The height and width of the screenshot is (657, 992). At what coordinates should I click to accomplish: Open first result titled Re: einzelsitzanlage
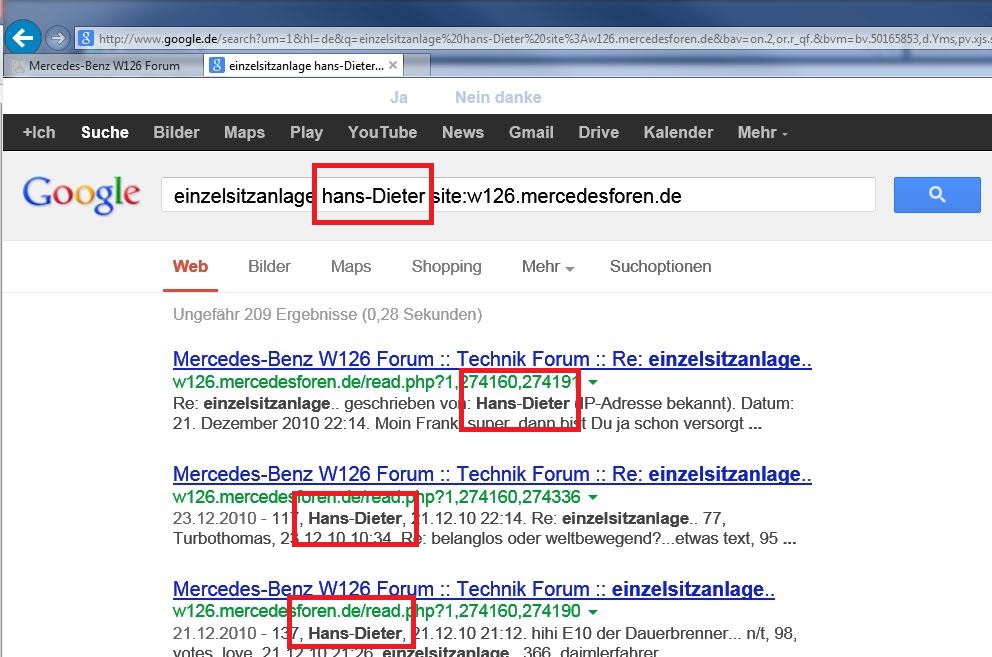pyautogui.click(x=492, y=359)
